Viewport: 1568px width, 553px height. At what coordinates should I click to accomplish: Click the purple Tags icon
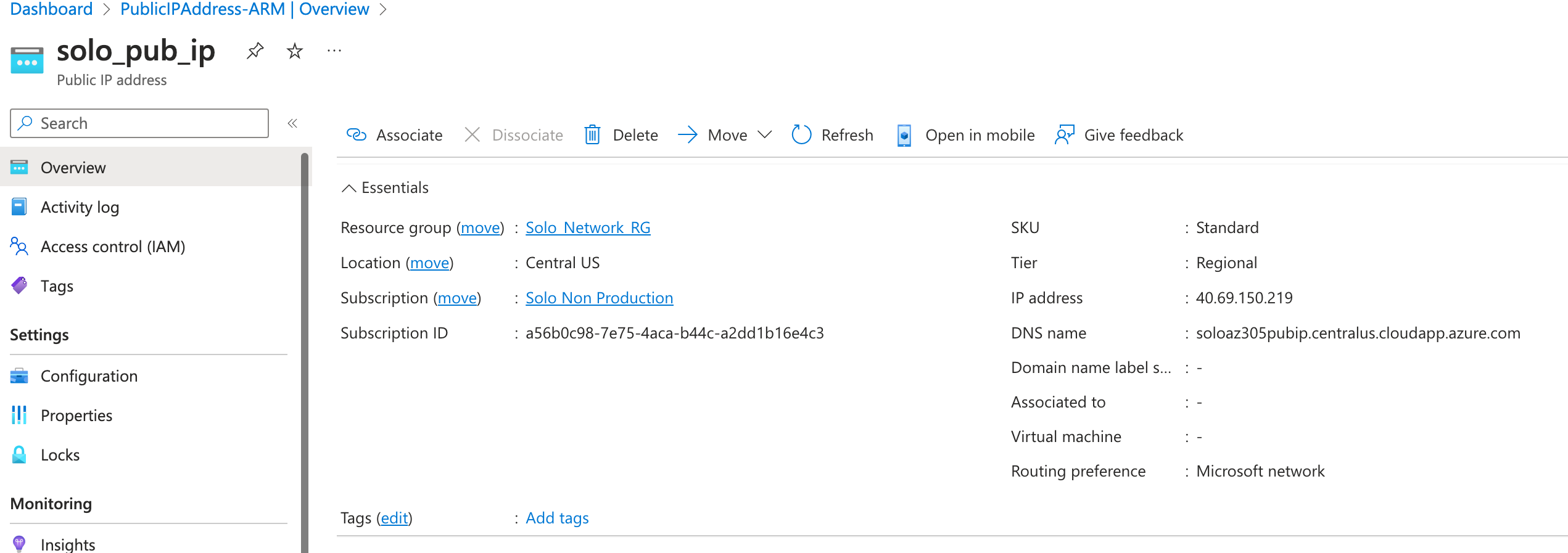19,285
